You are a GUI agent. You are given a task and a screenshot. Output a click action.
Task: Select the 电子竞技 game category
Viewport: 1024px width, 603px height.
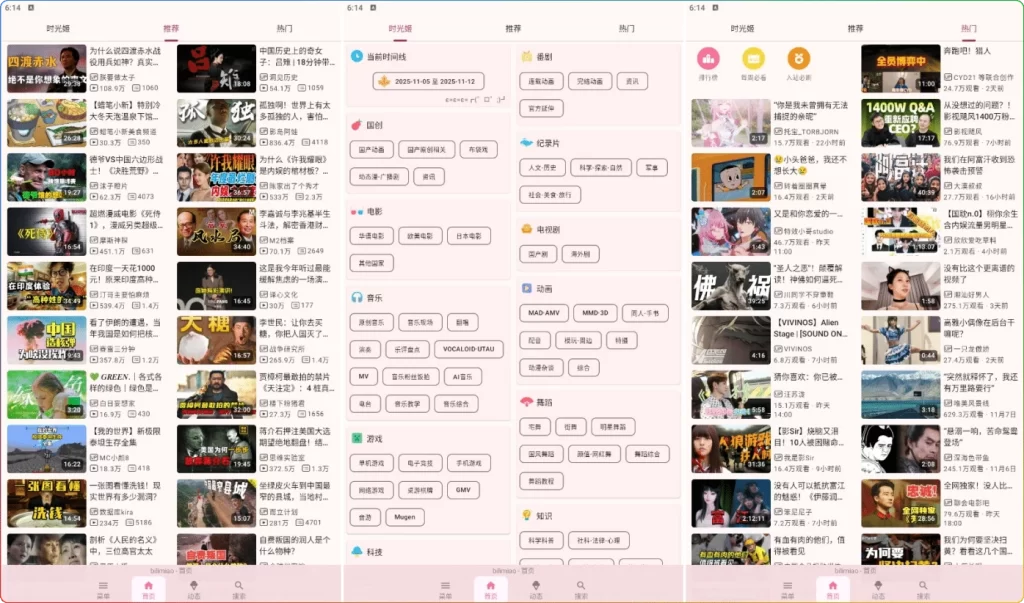pyautogui.click(x=420, y=463)
